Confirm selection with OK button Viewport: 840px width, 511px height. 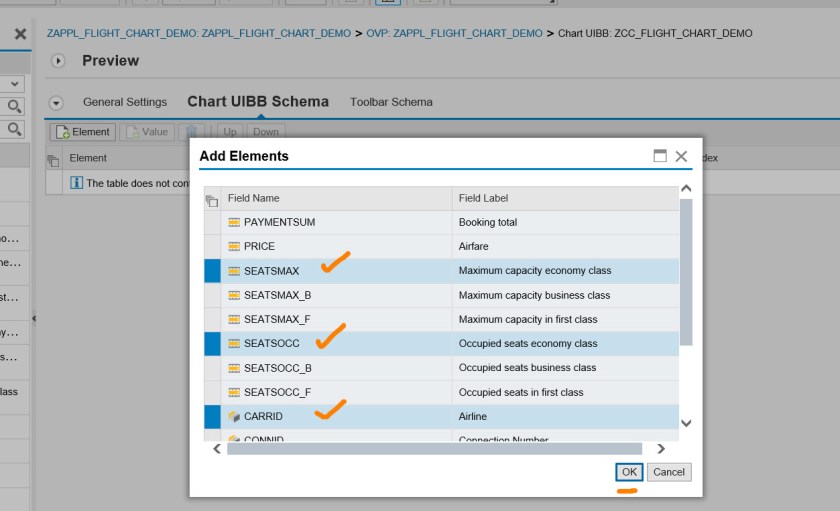629,472
